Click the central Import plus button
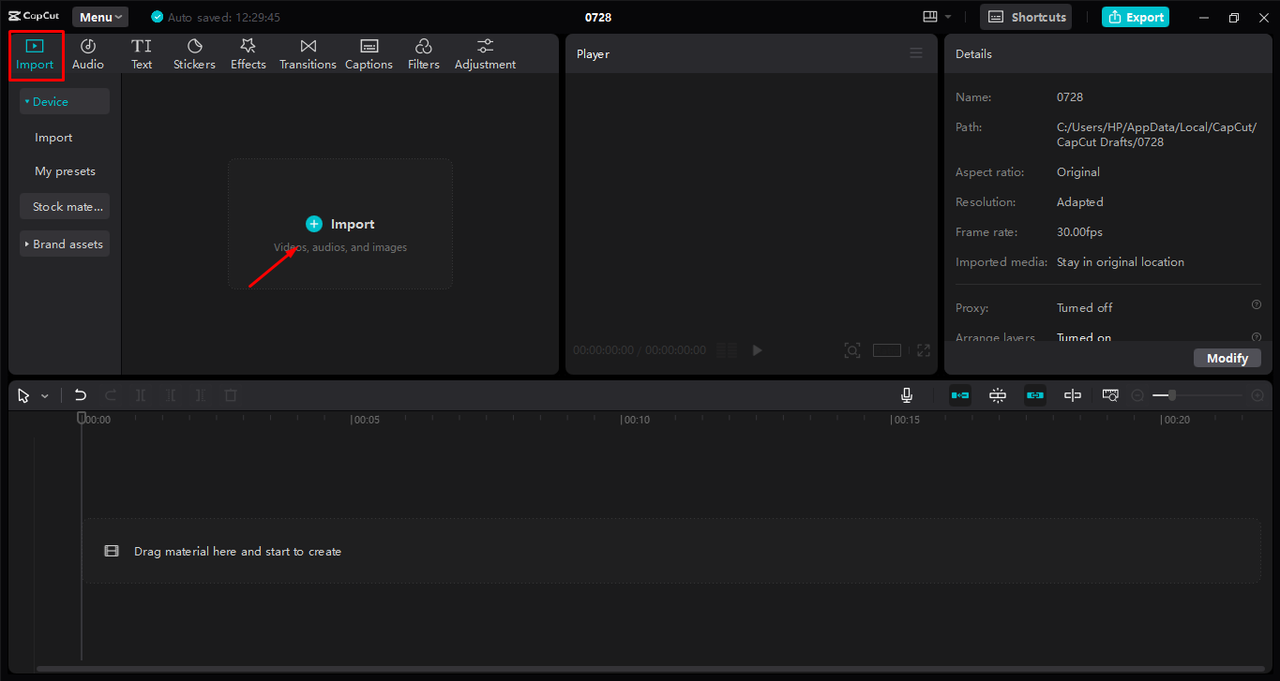The image size is (1280, 681). (x=314, y=224)
